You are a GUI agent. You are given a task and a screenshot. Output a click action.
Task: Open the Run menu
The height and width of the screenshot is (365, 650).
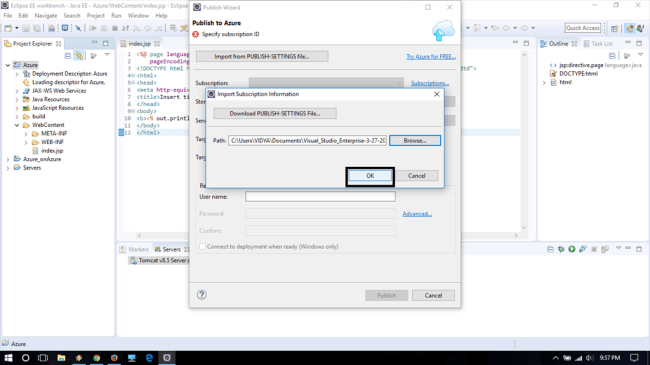116,15
